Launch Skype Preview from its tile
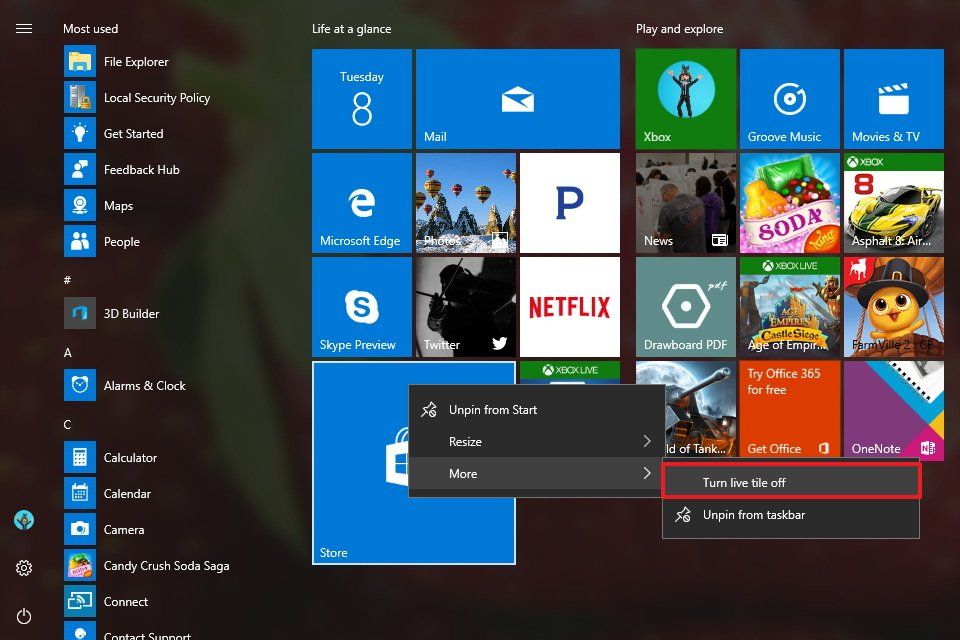This screenshot has height=640, width=960. pos(362,306)
